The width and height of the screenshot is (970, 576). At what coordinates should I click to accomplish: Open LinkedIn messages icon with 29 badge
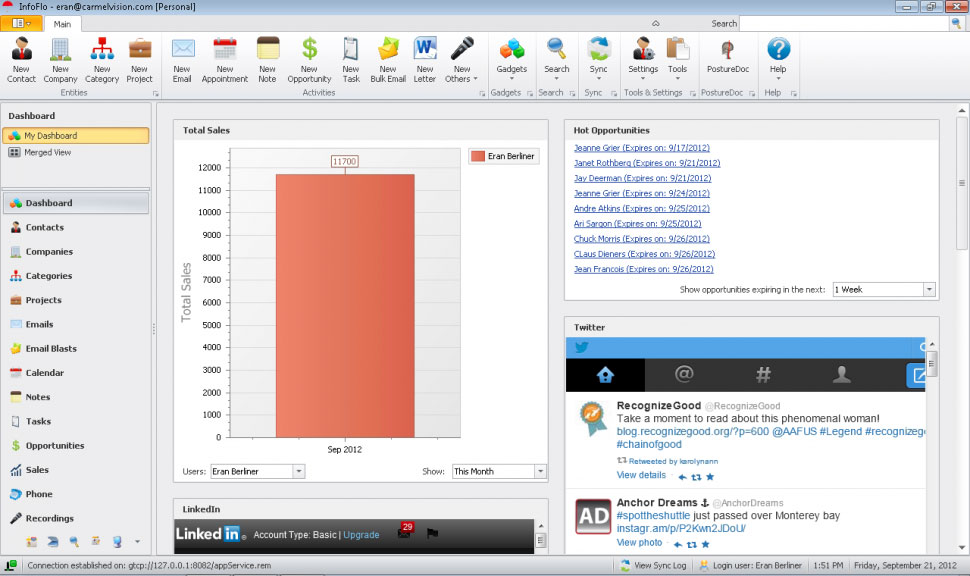pyautogui.click(x=405, y=531)
